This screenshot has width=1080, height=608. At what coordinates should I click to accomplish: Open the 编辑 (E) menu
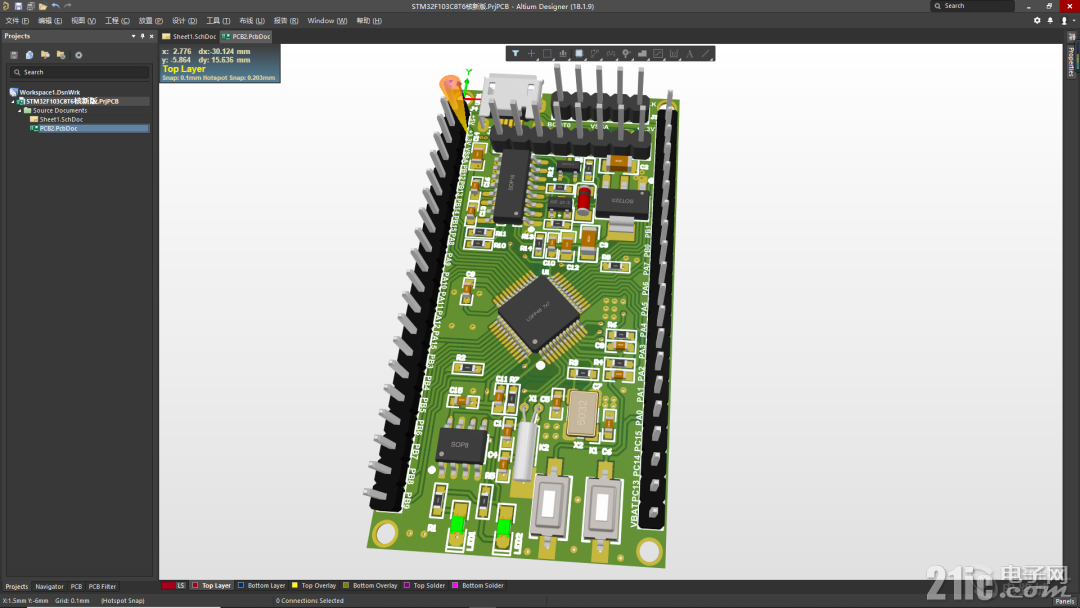[x=50, y=21]
